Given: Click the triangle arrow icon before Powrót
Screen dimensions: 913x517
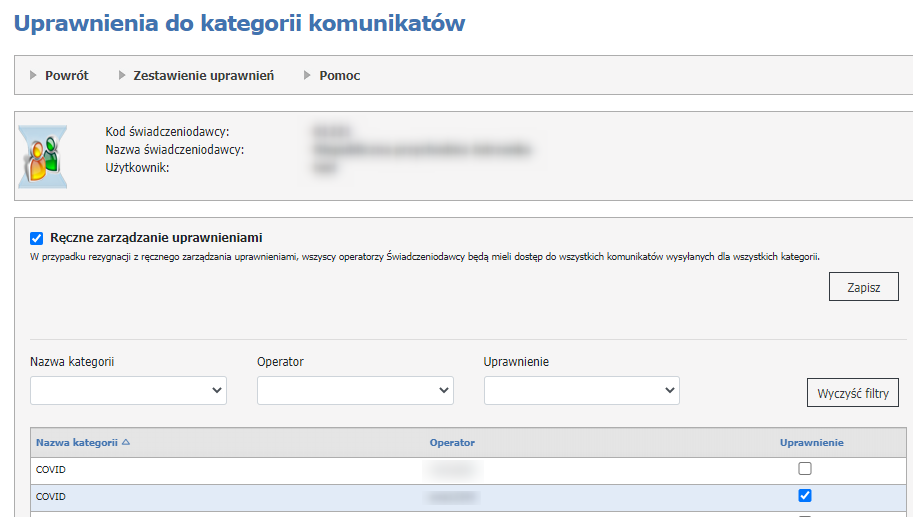Looking at the screenshot, I should tap(34, 75).
